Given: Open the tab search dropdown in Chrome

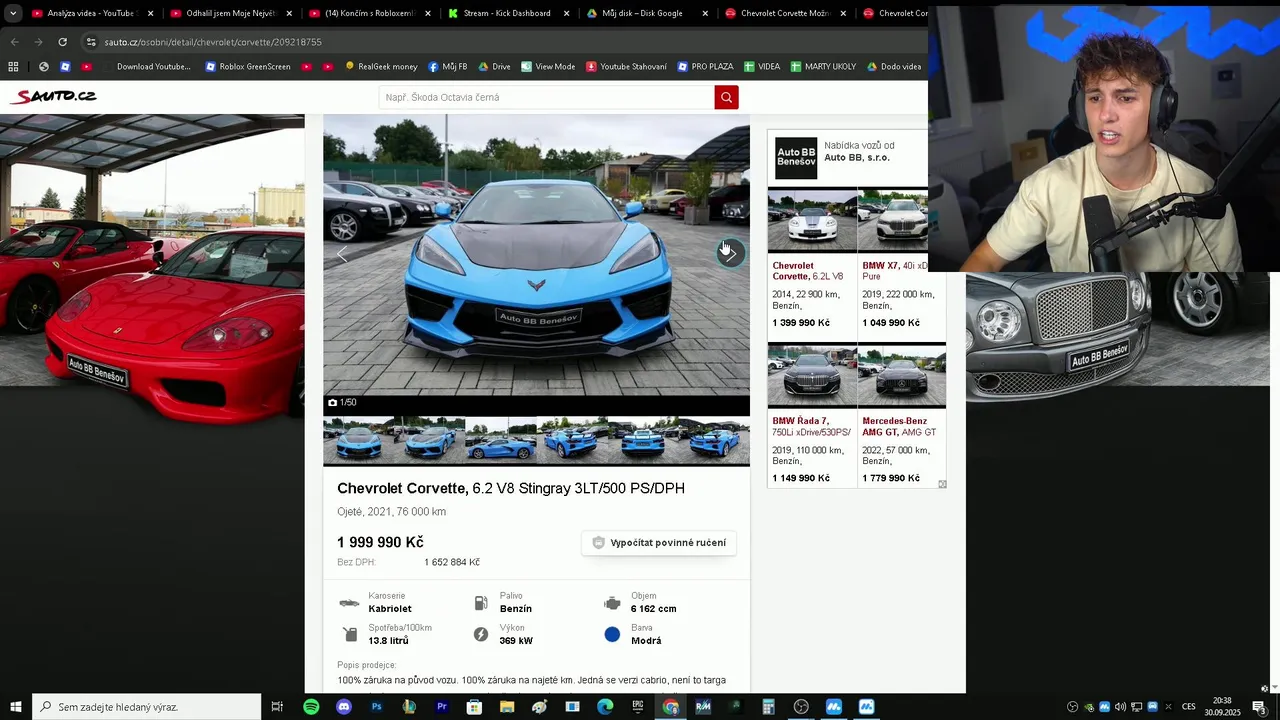Looking at the screenshot, I should click(x=13, y=13).
